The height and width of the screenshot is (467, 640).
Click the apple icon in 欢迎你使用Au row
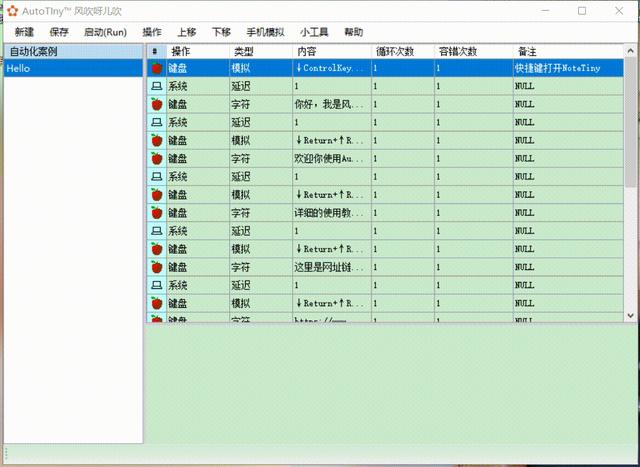(x=157, y=159)
